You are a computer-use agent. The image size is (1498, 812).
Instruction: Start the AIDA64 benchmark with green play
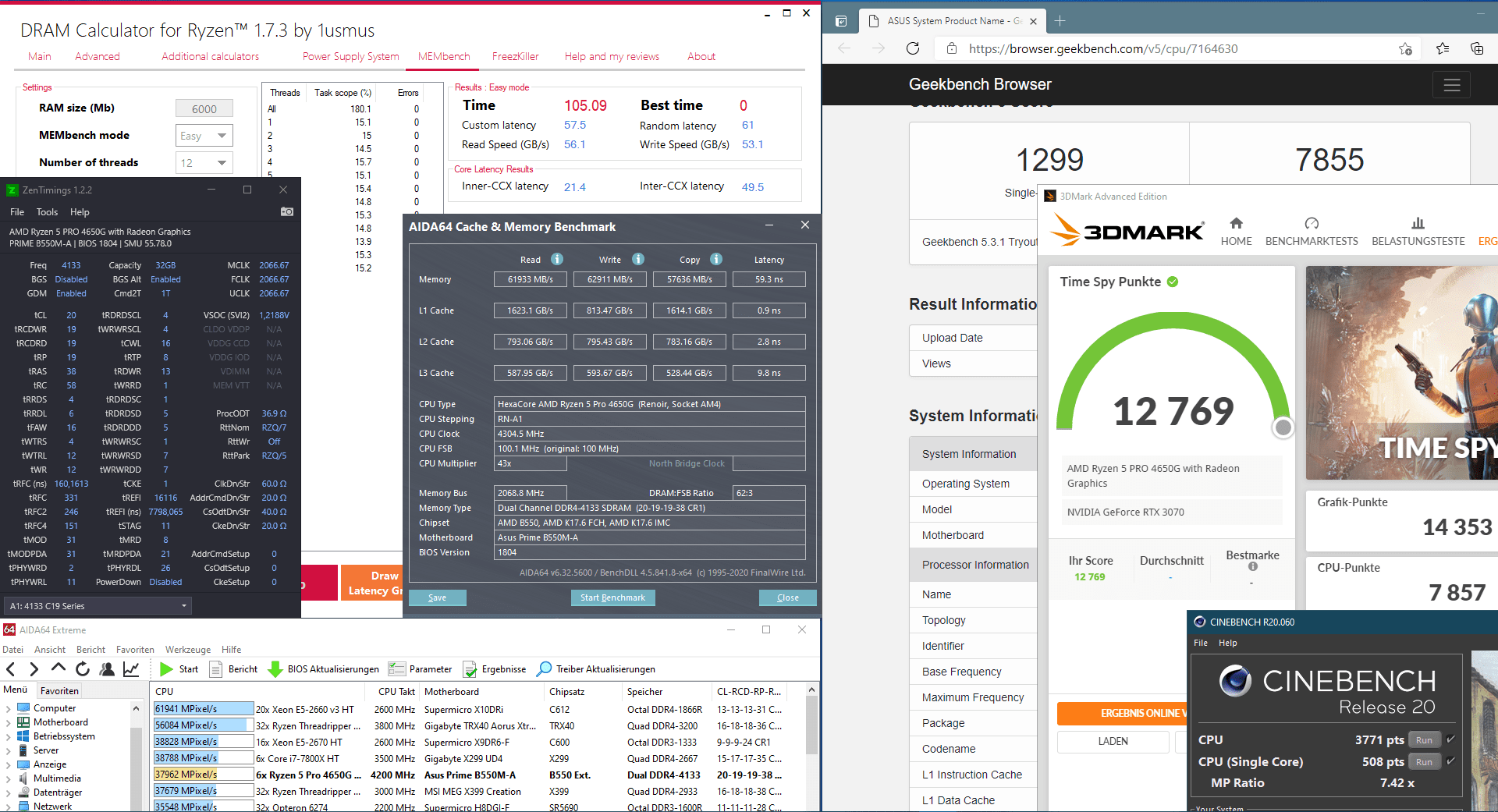pyautogui.click(x=179, y=668)
